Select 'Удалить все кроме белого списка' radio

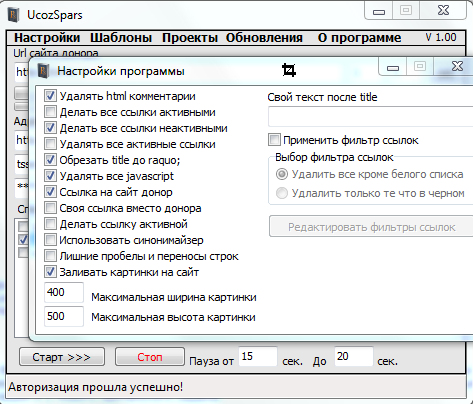coord(282,174)
